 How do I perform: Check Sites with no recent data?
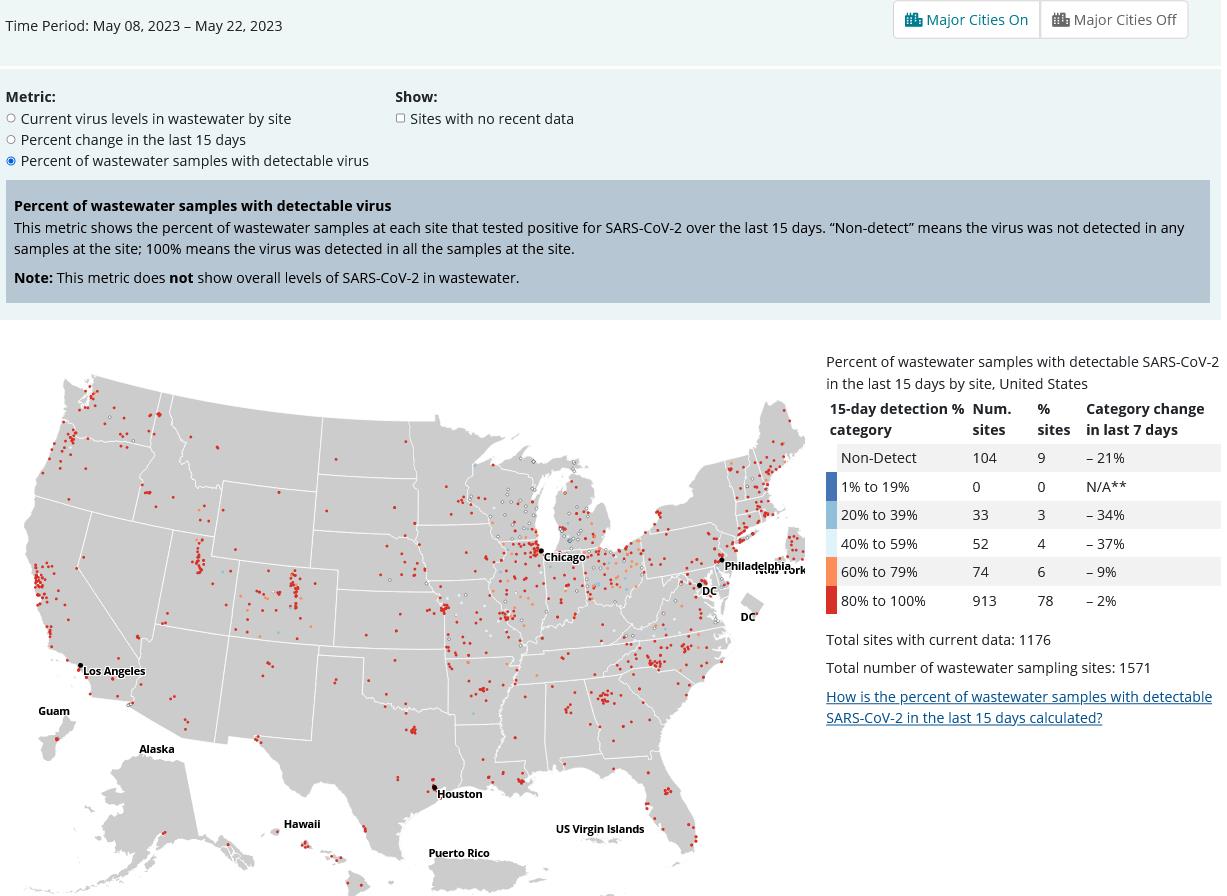(401, 118)
